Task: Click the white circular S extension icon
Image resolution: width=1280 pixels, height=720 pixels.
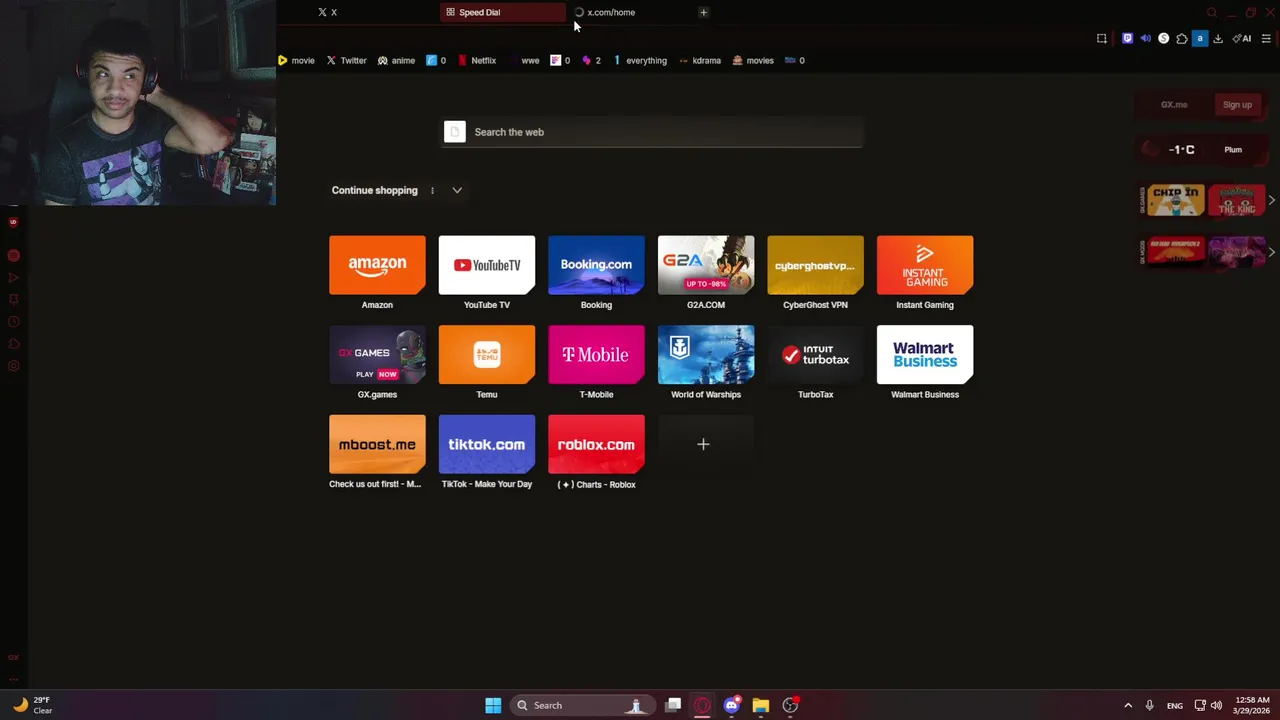Action: click(1163, 39)
